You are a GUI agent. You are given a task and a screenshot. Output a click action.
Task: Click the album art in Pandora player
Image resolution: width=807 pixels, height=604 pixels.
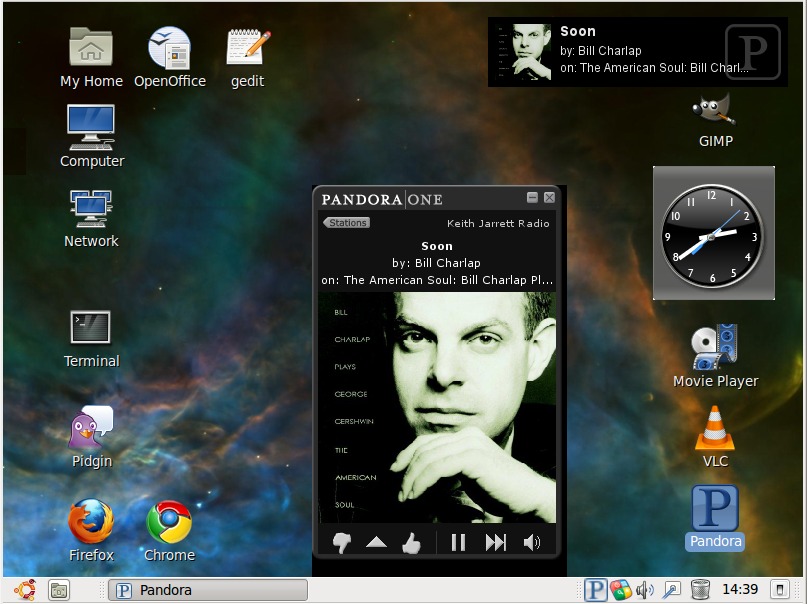[x=437, y=407]
